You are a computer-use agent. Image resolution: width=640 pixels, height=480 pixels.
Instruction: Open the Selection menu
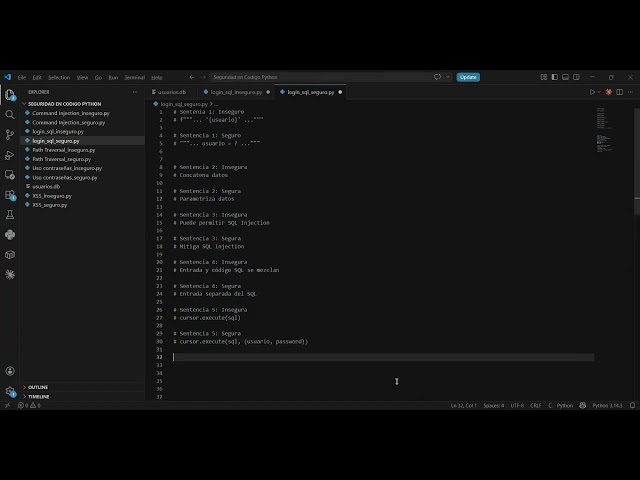[59, 78]
